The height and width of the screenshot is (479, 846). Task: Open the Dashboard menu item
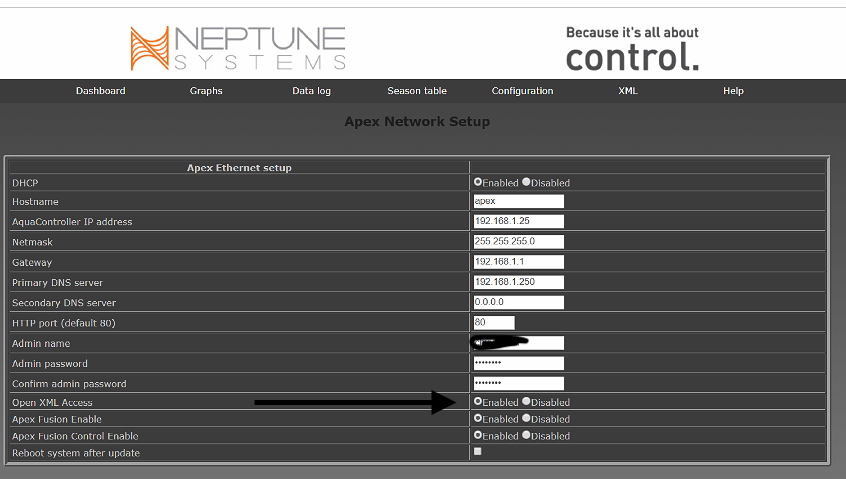click(100, 91)
